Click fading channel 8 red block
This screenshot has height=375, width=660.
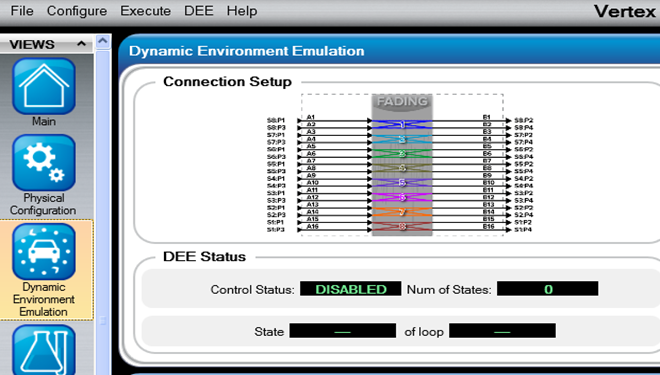(402, 226)
